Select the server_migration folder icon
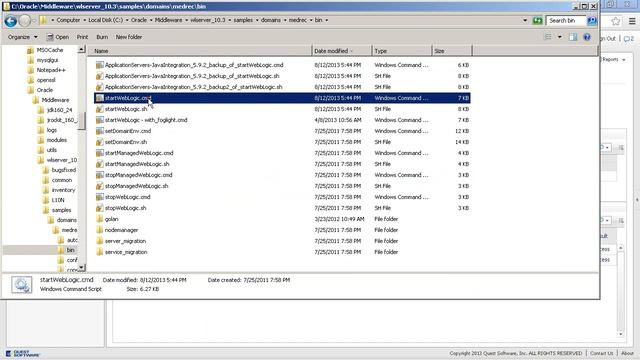 (x=100, y=241)
